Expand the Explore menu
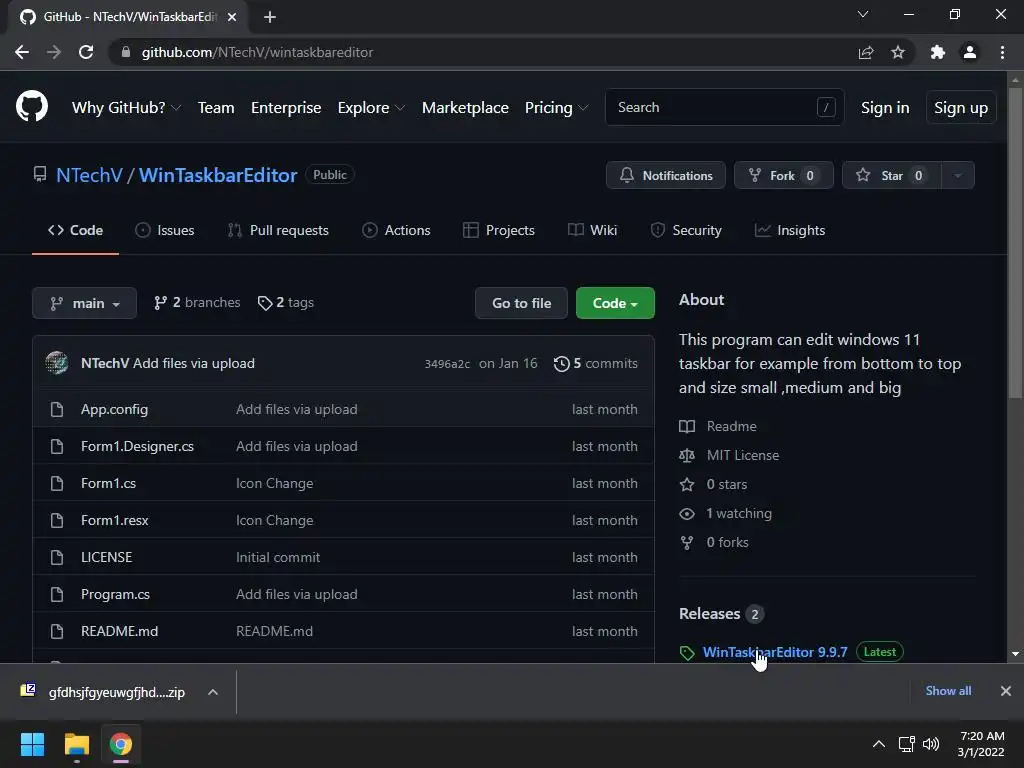This screenshot has height=768, width=1024. click(x=371, y=108)
